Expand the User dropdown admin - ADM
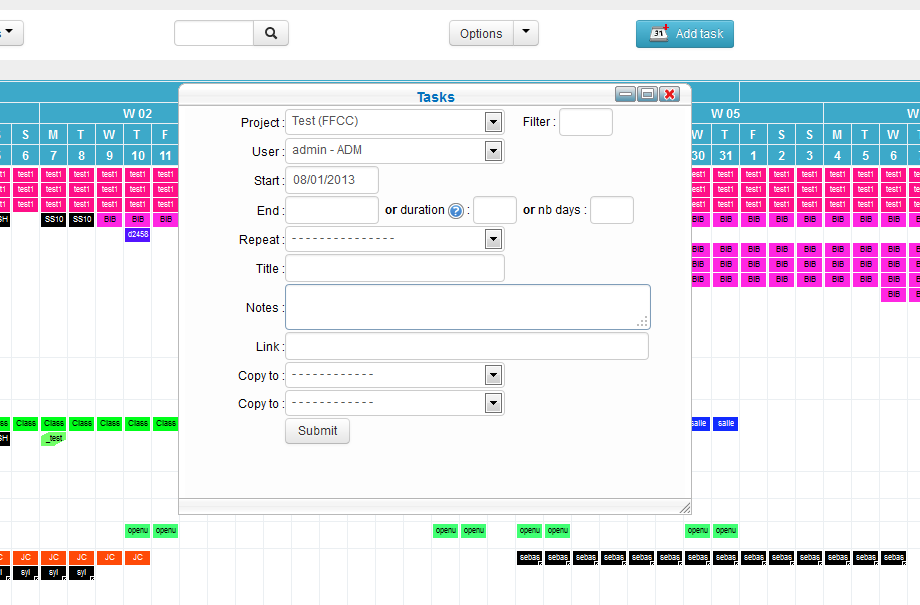The image size is (920, 605). tap(492, 151)
